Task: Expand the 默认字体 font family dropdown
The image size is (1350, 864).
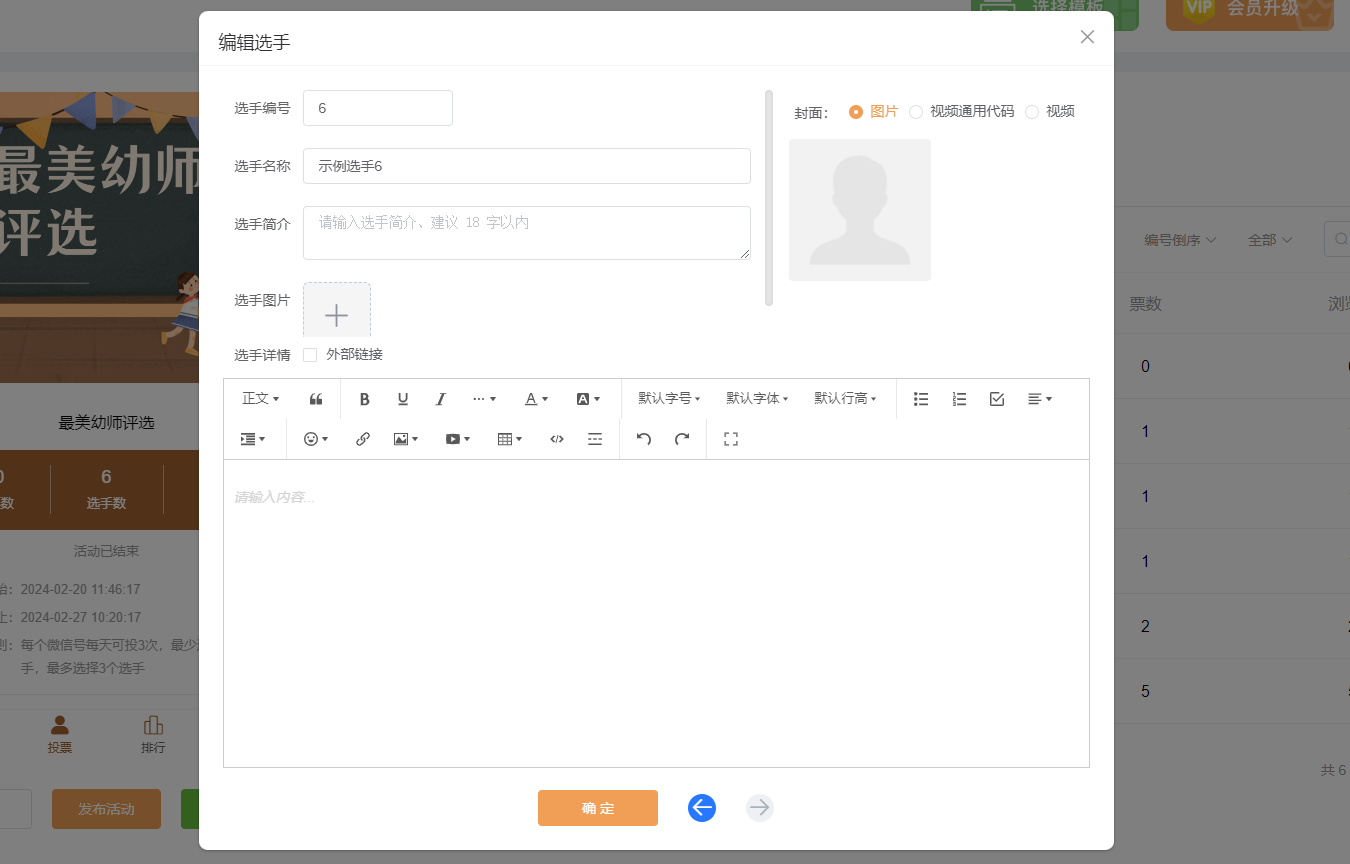Action: point(757,399)
